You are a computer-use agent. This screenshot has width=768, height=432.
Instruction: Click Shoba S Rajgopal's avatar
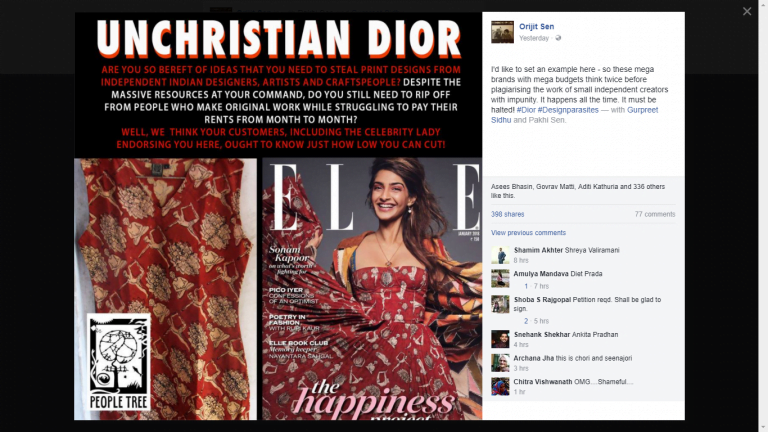pyautogui.click(x=500, y=304)
